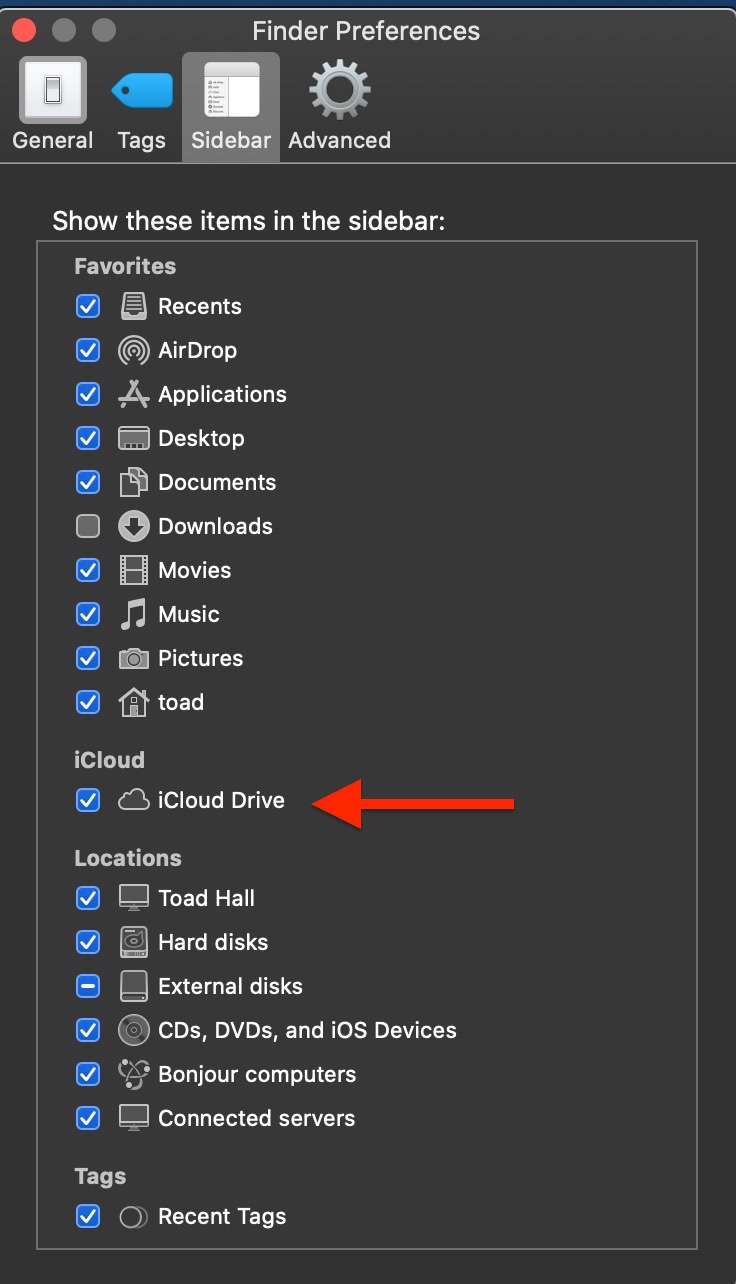Screen dimensions: 736x1284
Task: Click the Music note icon
Action: point(134,614)
